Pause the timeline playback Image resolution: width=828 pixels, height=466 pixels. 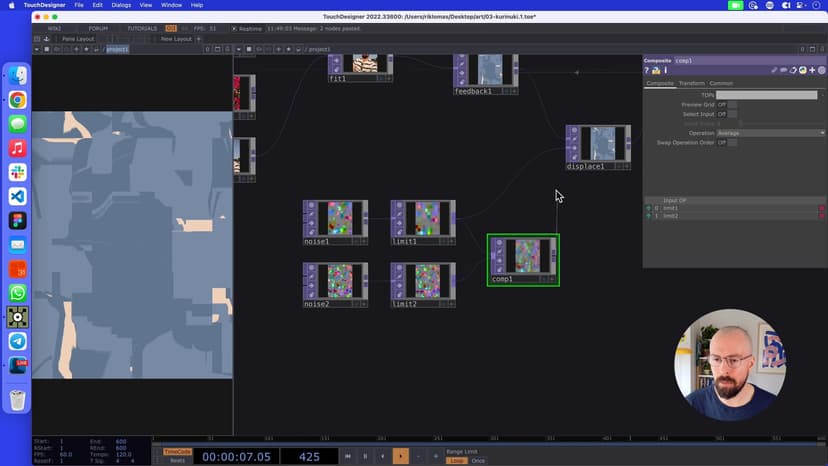365,456
